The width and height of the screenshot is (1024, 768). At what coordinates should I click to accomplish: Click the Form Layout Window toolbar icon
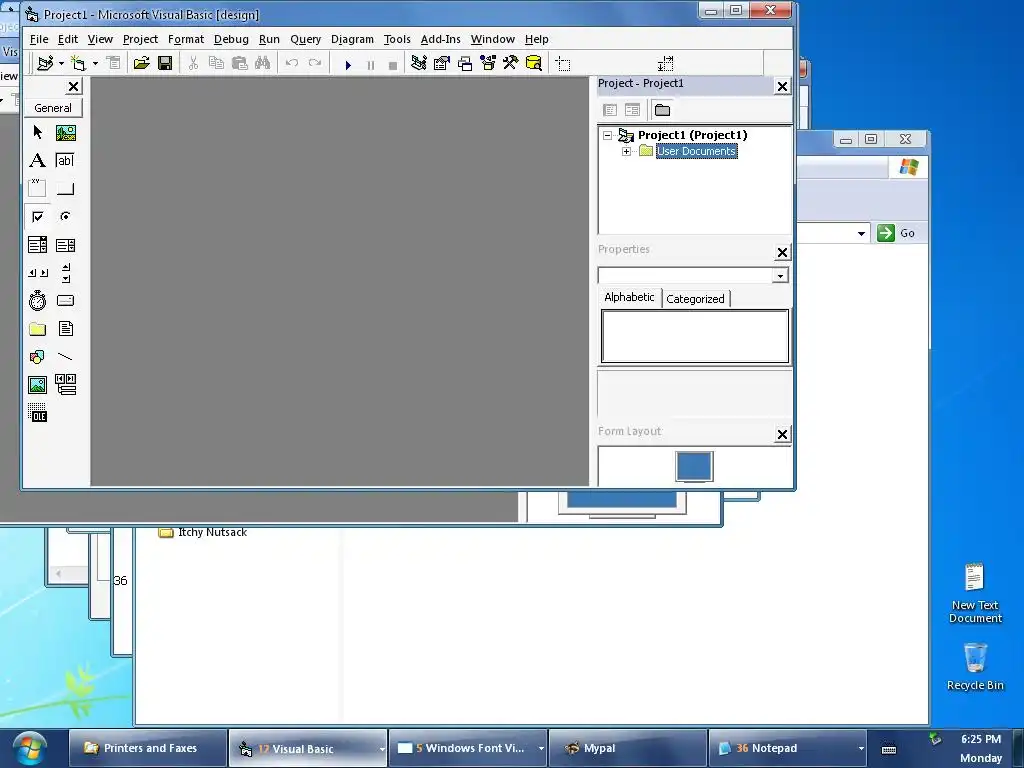point(465,63)
